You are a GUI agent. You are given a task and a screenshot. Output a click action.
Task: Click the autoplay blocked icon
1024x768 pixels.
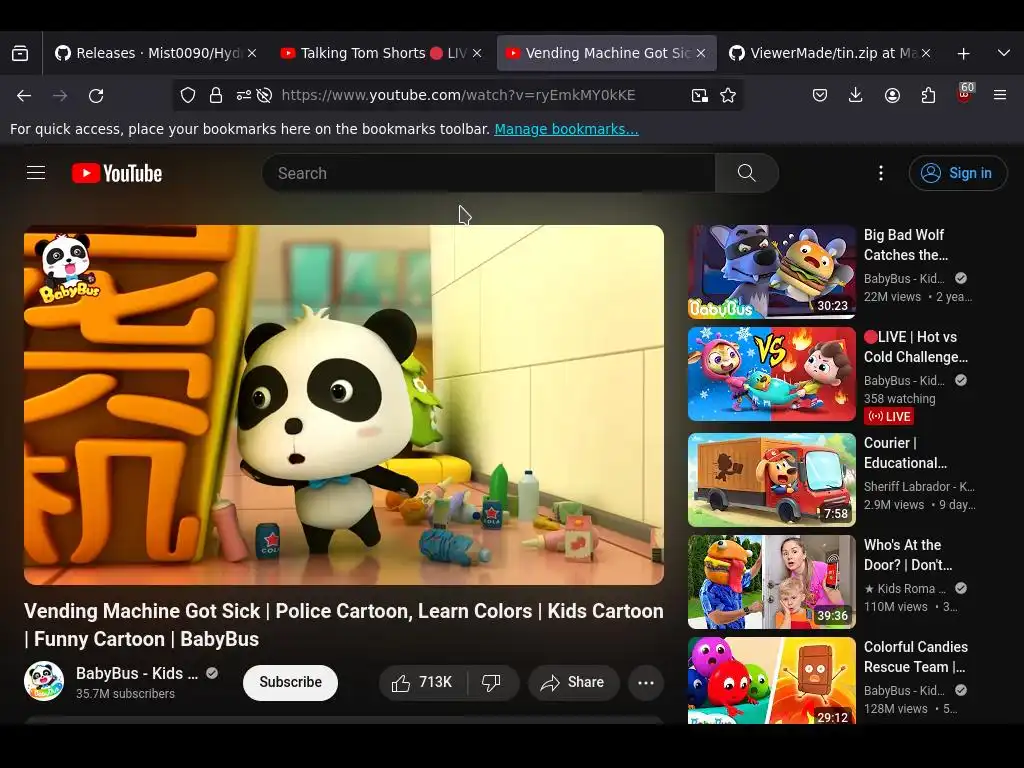[264, 95]
